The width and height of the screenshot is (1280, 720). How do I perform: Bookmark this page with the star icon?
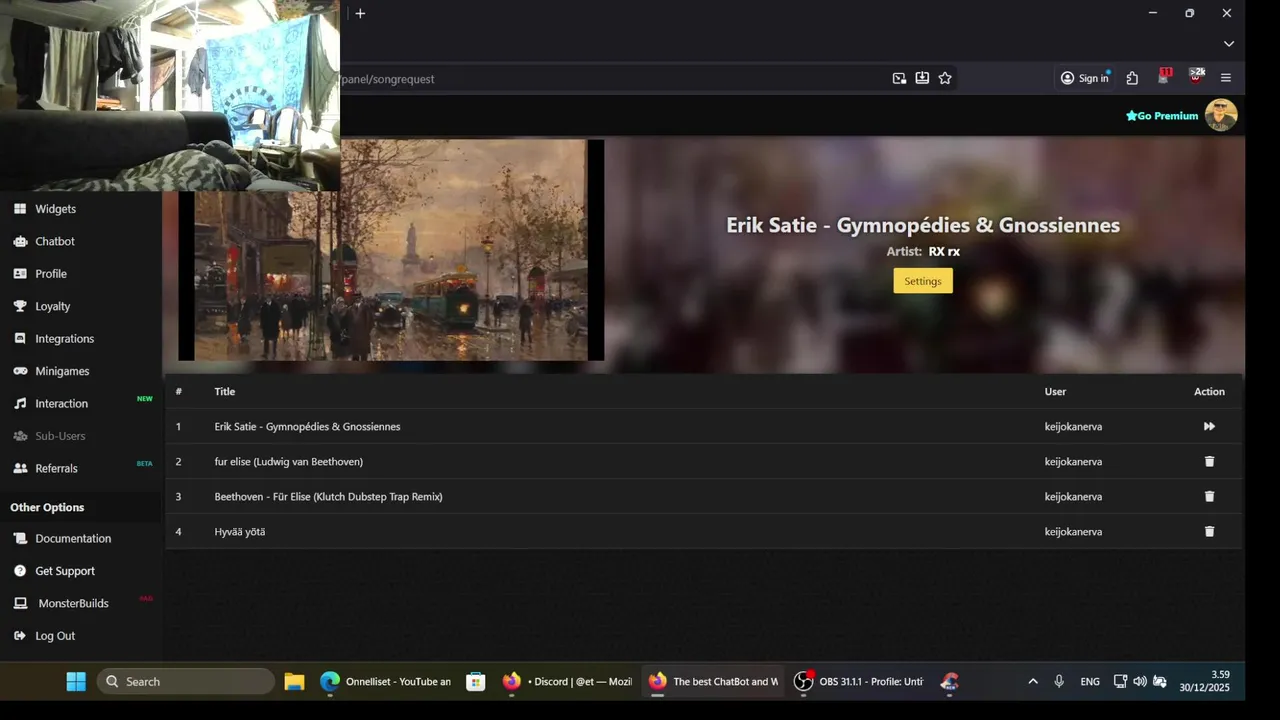pos(945,78)
